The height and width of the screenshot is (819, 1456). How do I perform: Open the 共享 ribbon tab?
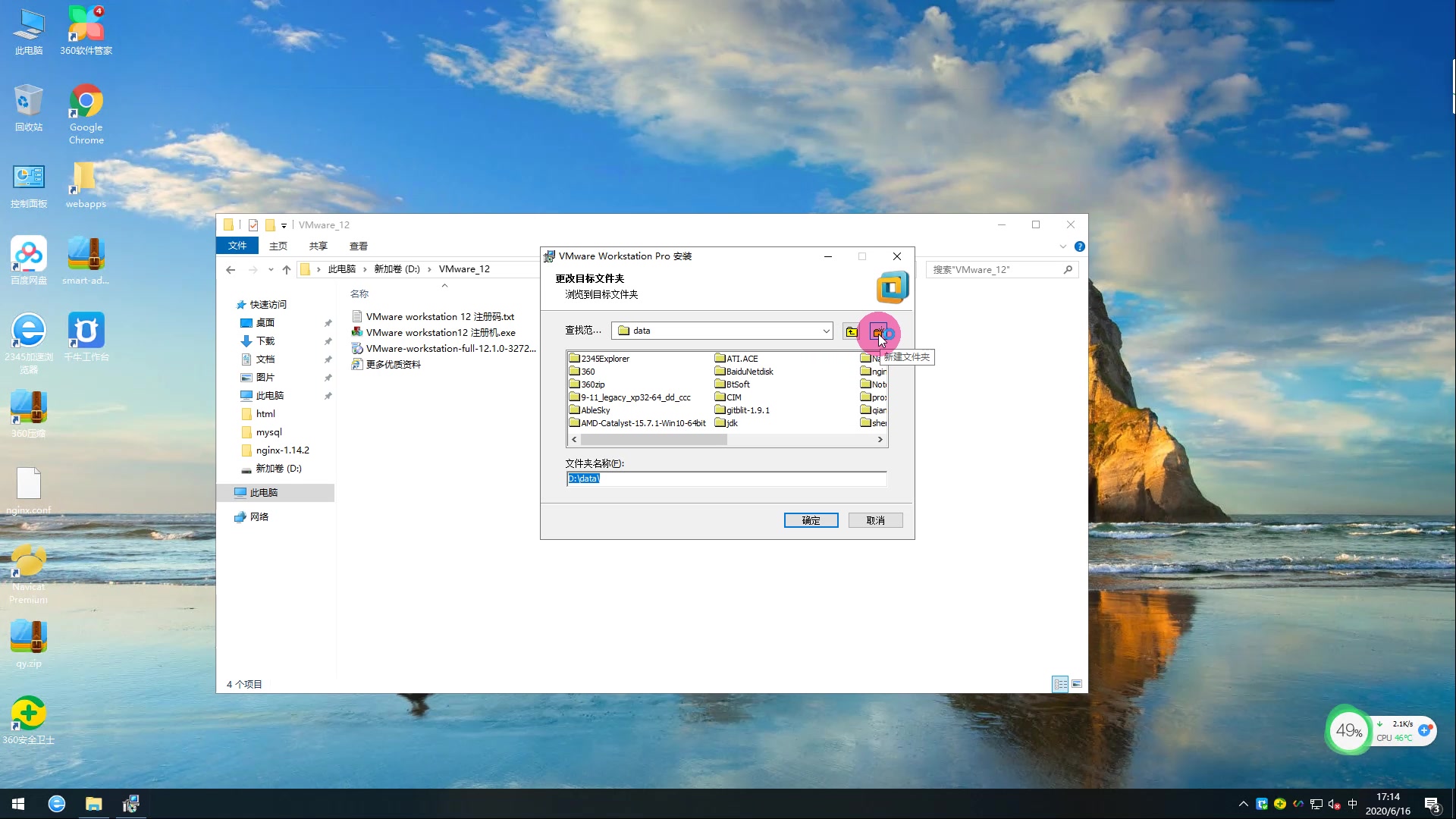[318, 246]
